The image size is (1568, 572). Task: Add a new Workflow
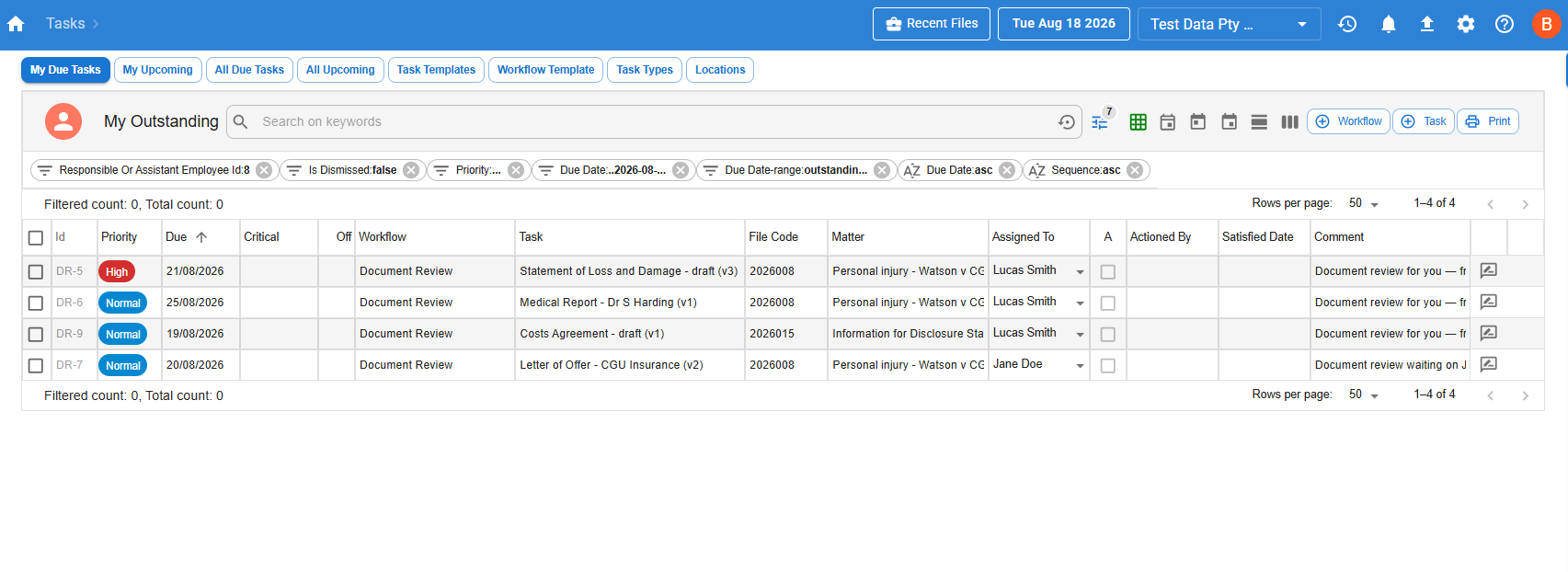(1348, 121)
